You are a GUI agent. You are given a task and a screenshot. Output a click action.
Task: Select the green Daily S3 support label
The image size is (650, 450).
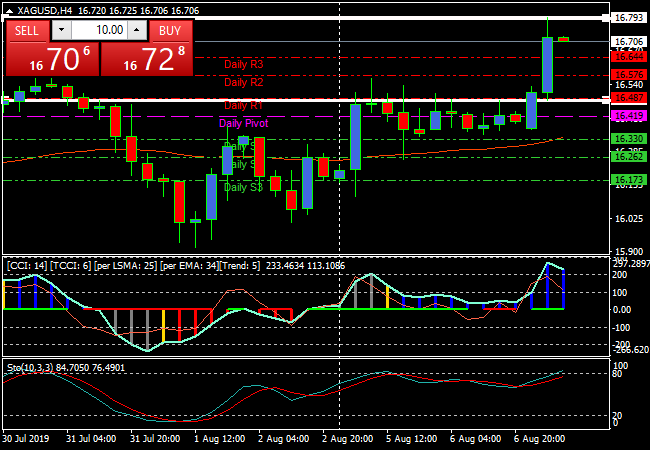click(x=244, y=187)
